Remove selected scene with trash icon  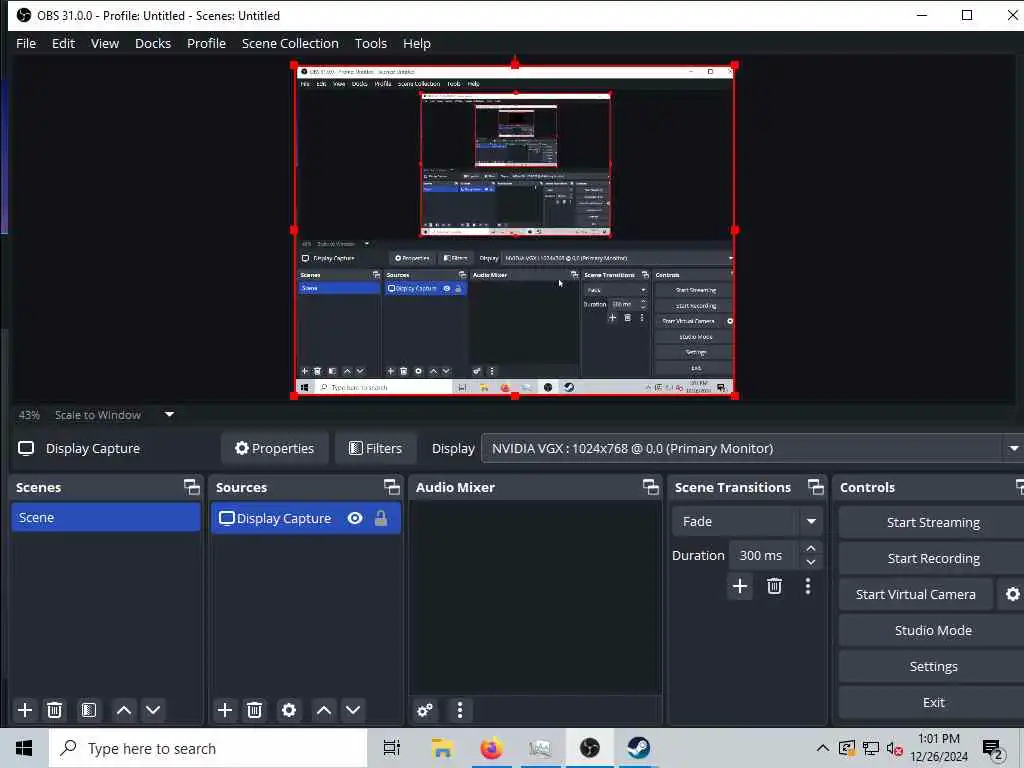(55, 710)
